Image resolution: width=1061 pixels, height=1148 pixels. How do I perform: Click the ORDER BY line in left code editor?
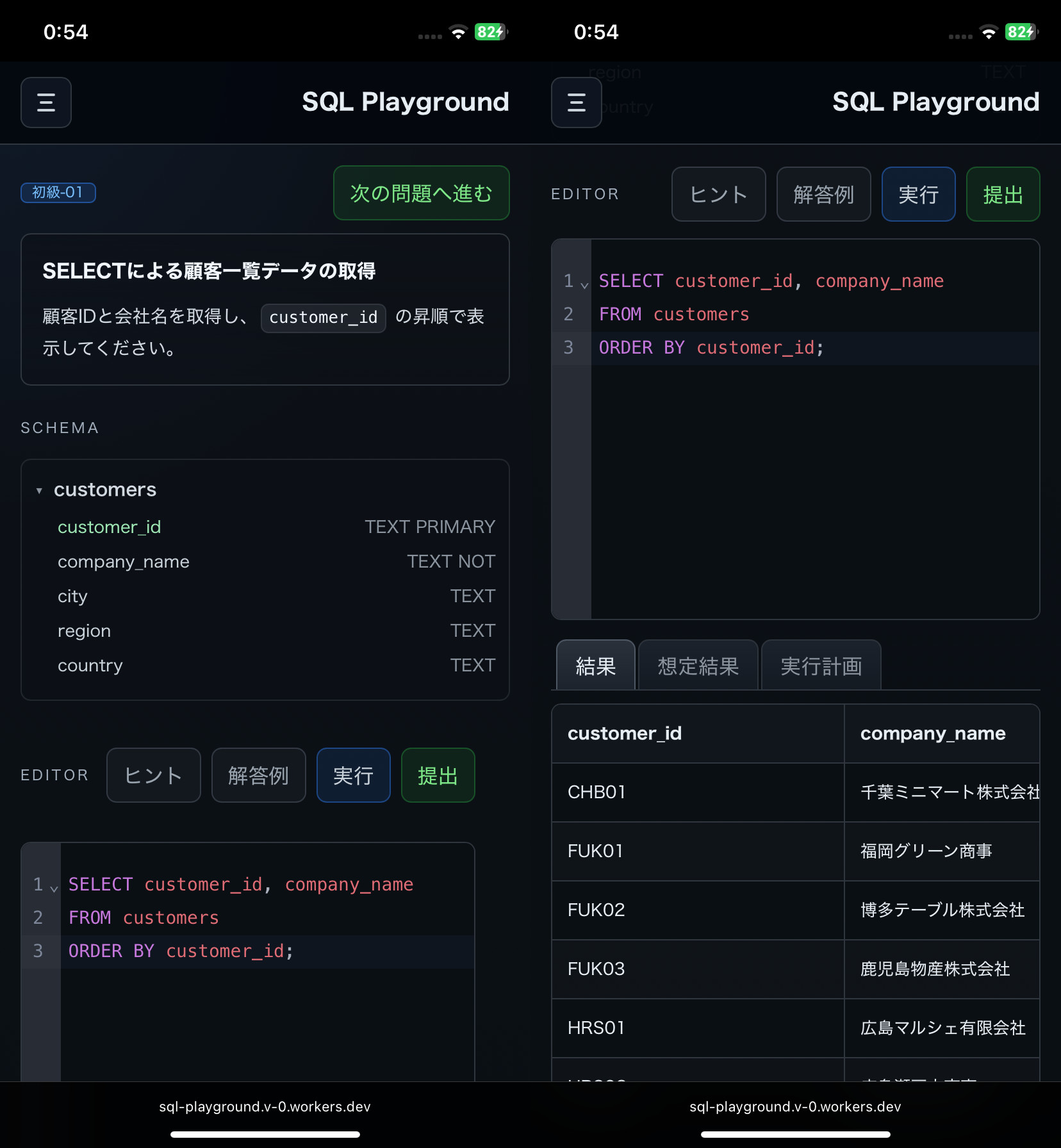tap(268, 951)
